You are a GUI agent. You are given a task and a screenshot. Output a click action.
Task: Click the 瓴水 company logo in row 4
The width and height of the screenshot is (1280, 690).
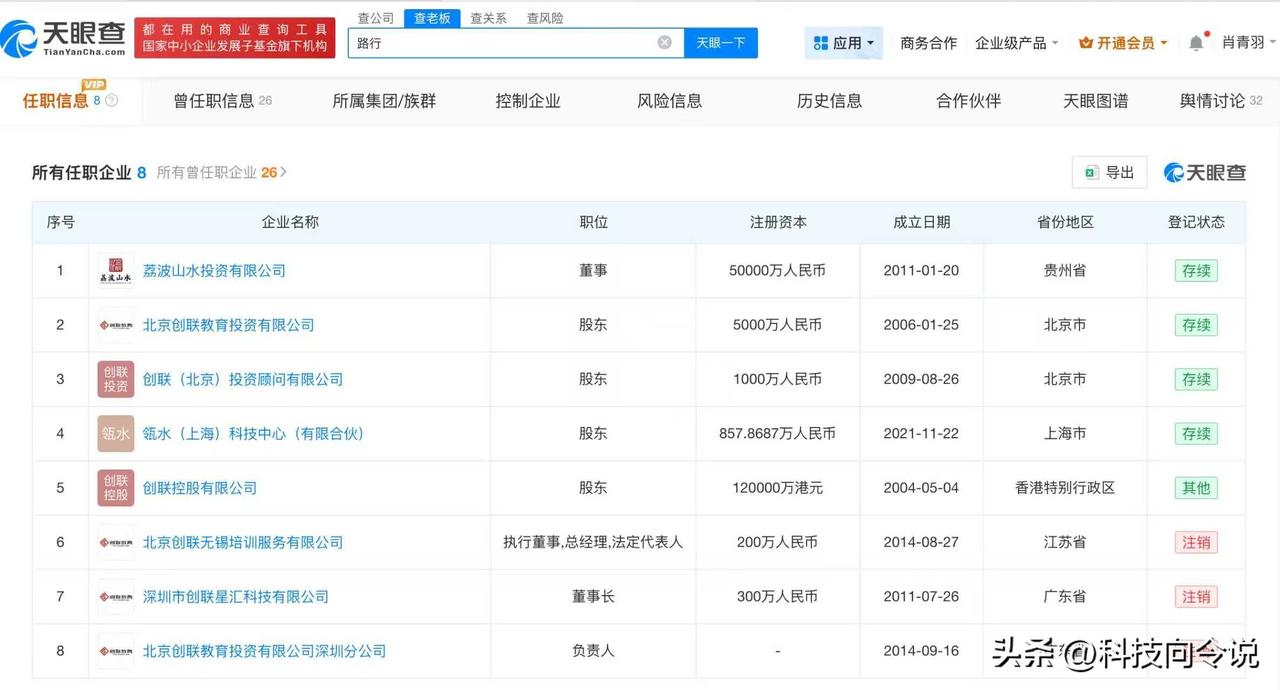pyautogui.click(x=115, y=433)
